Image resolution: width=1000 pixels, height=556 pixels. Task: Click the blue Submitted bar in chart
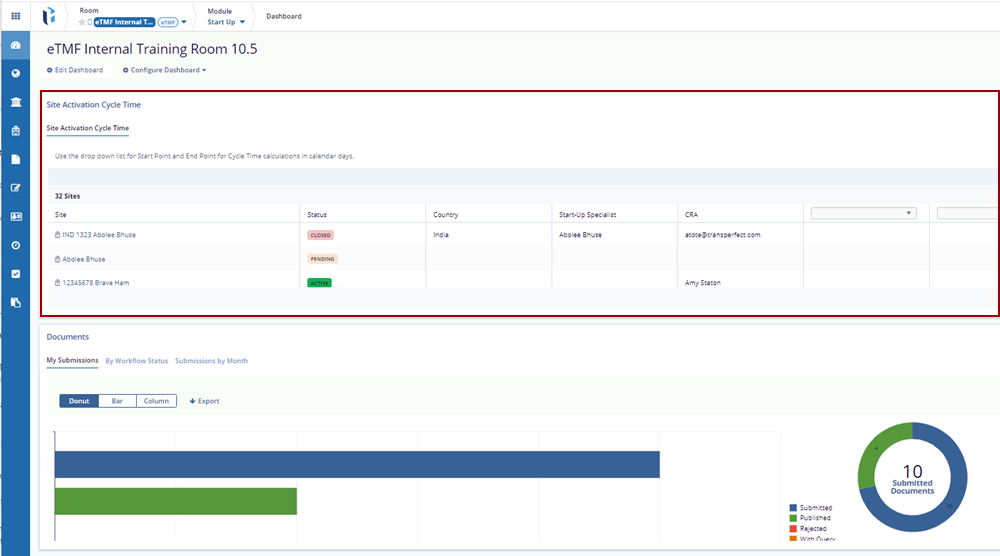click(356, 464)
